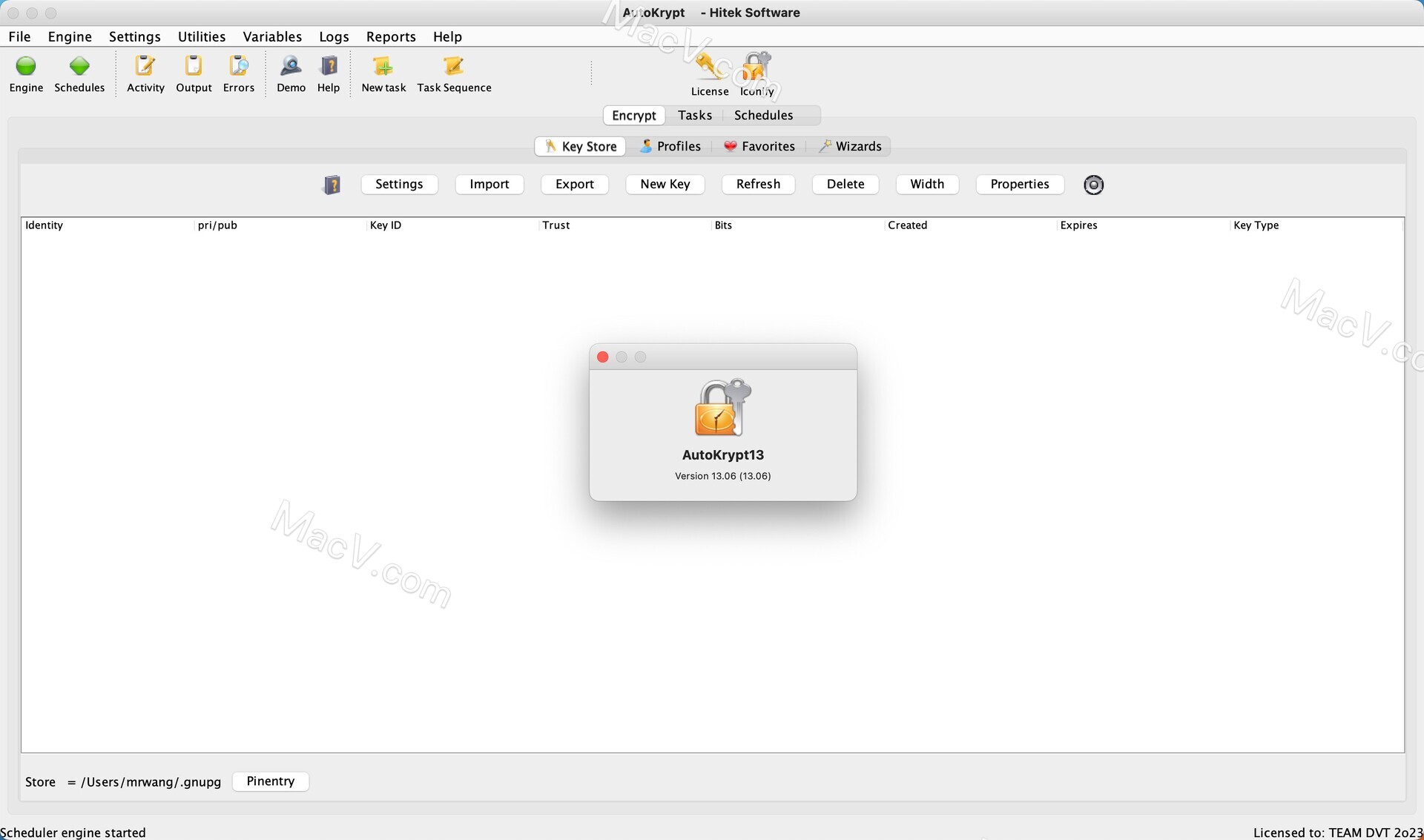1424x840 pixels.
Task: Switch to the Schedules tab
Action: pyautogui.click(x=763, y=115)
